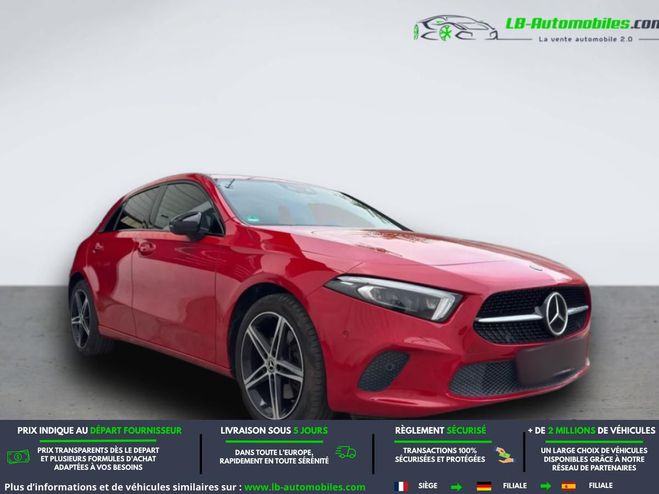Click the FILIALE label beside Spanish flag
Viewport: 659px width, 494px height.
(600, 486)
